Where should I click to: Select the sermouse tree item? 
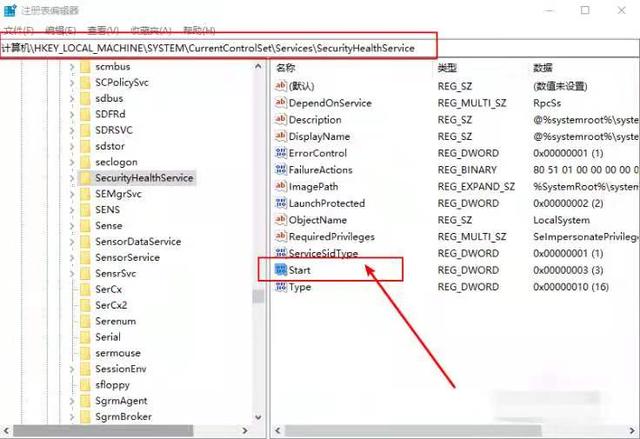tap(118, 353)
